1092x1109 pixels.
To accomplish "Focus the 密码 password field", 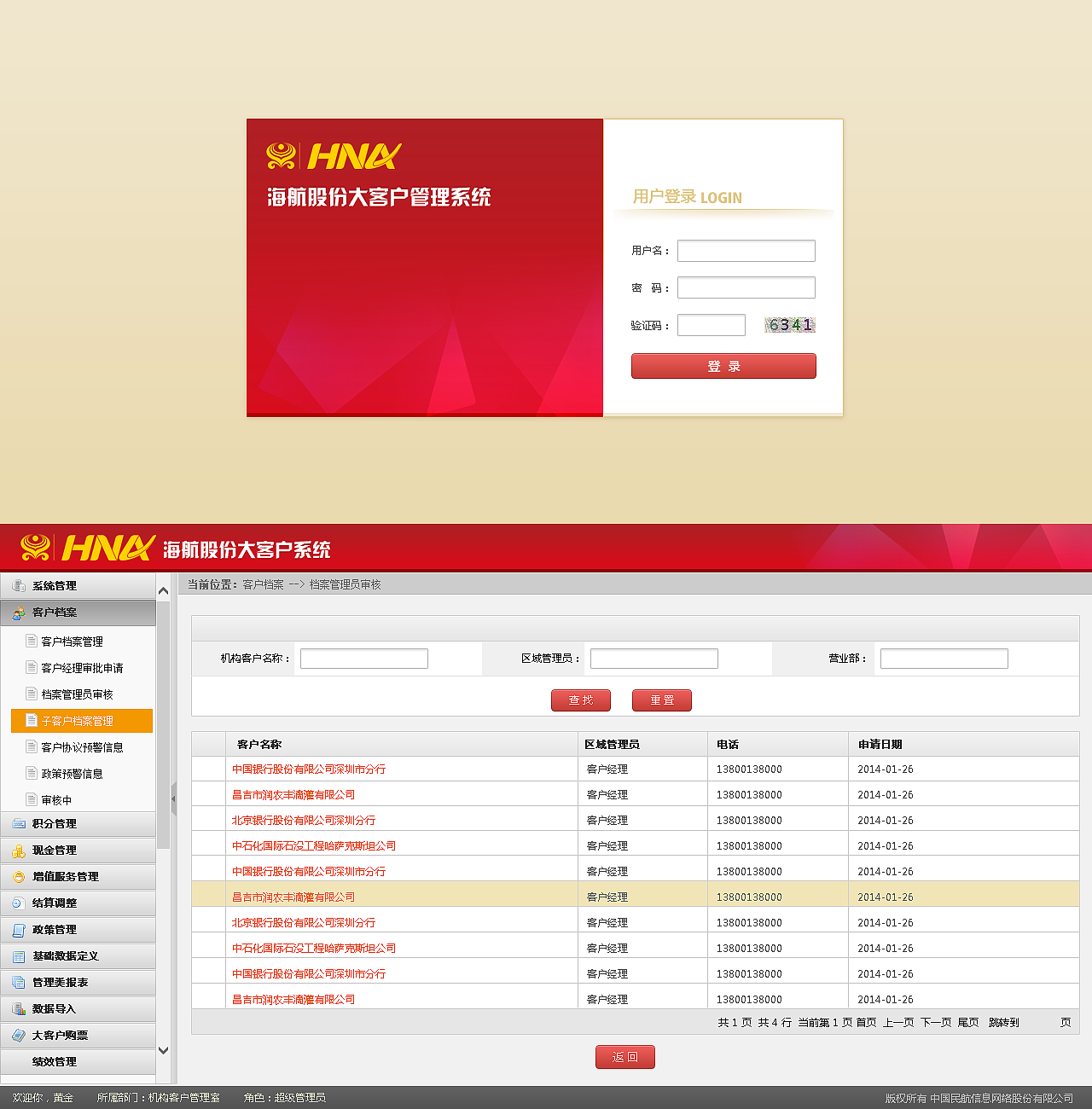I will [746, 287].
